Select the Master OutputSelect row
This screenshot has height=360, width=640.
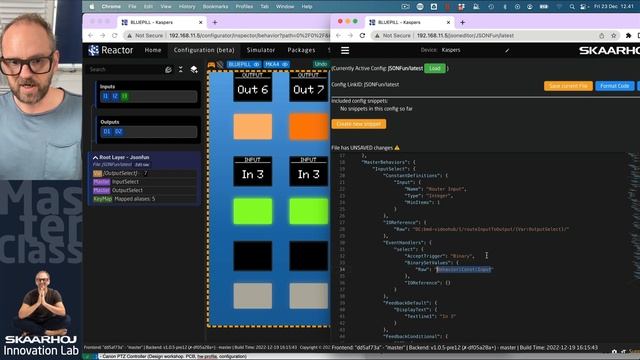144,191
